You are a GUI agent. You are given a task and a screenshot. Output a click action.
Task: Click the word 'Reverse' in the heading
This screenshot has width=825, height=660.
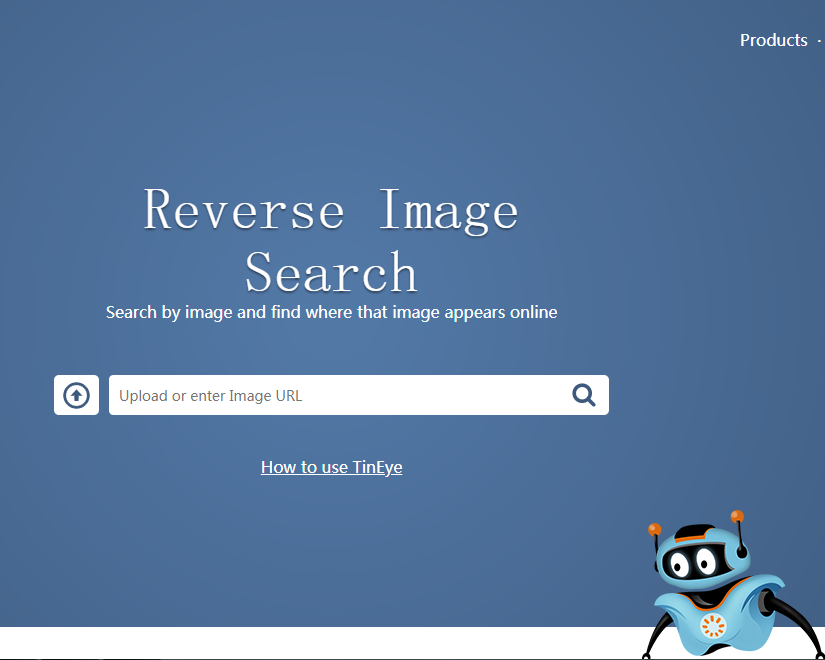[x=244, y=211]
